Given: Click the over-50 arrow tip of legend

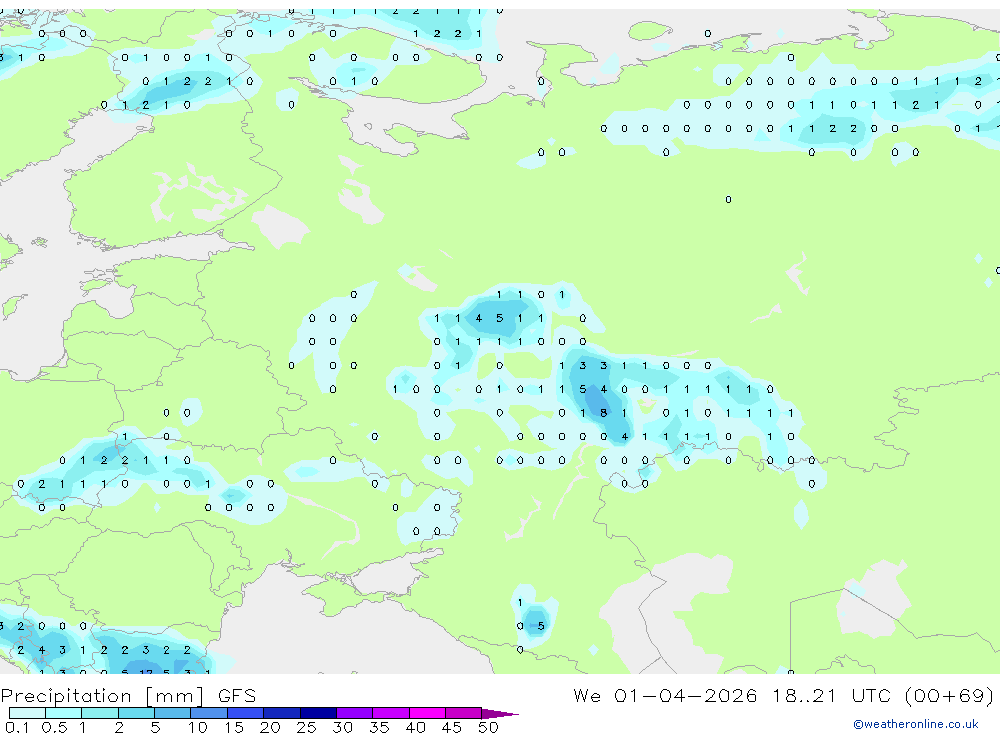Looking at the screenshot, I should [x=500, y=713].
